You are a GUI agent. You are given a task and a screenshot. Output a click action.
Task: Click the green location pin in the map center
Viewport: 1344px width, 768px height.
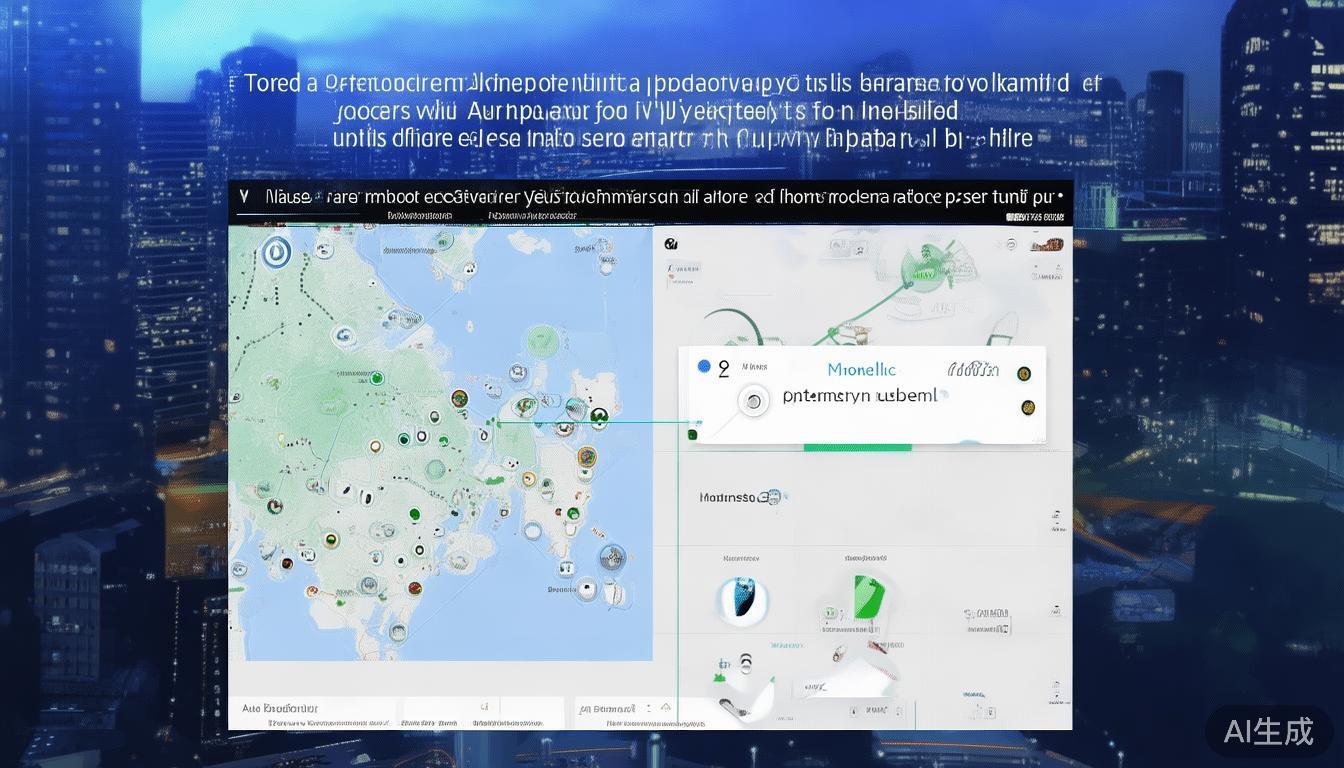[494, 421]
